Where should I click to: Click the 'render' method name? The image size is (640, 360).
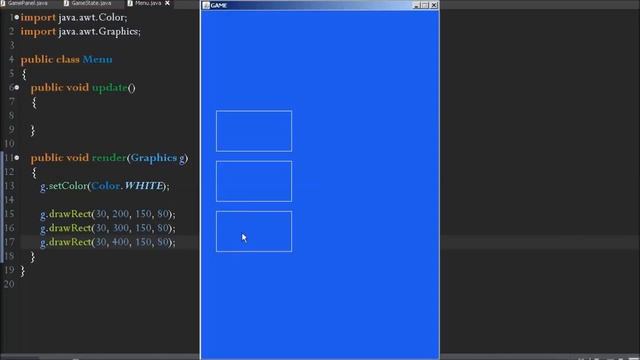pyautogui.click(x=109, y=158)
